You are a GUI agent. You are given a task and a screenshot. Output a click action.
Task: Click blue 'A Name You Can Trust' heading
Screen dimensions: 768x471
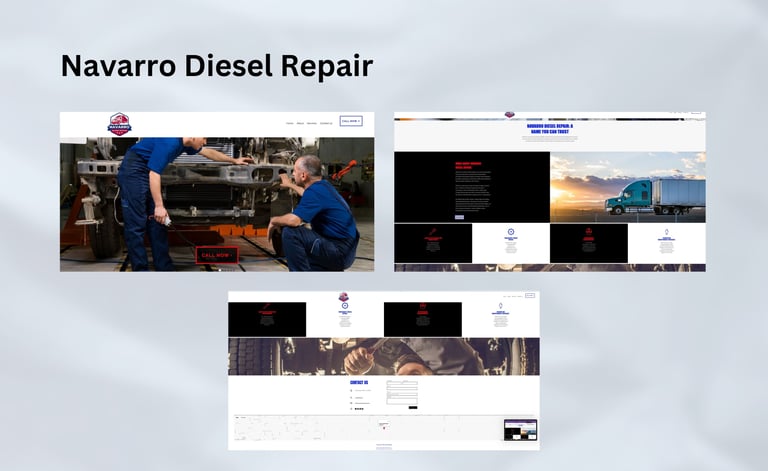(550, 129)
